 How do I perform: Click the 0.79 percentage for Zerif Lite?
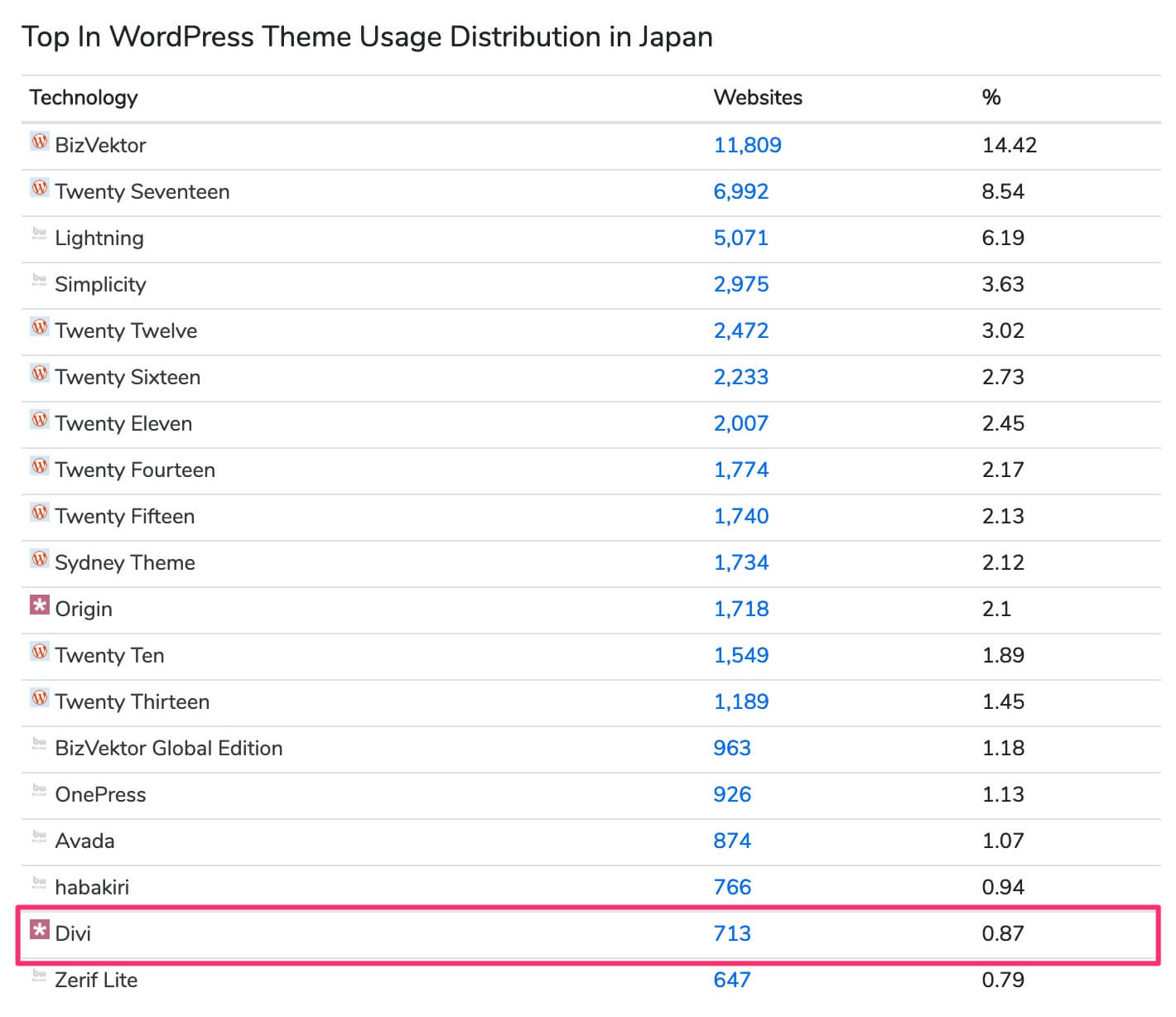[x=1003, y=980]
